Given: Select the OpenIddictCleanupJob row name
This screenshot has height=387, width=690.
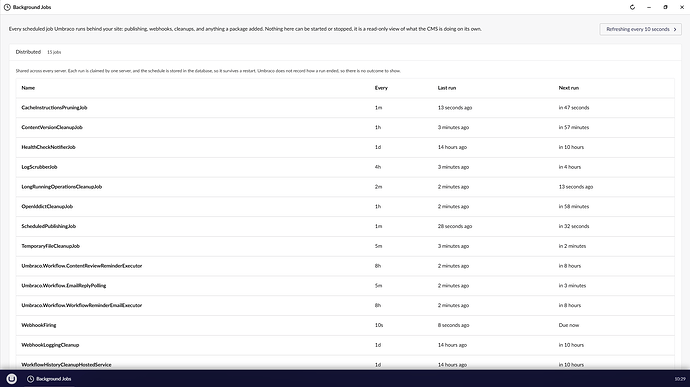Looking at the screenshot, I should pyautogui.click(x=47, y=206).
